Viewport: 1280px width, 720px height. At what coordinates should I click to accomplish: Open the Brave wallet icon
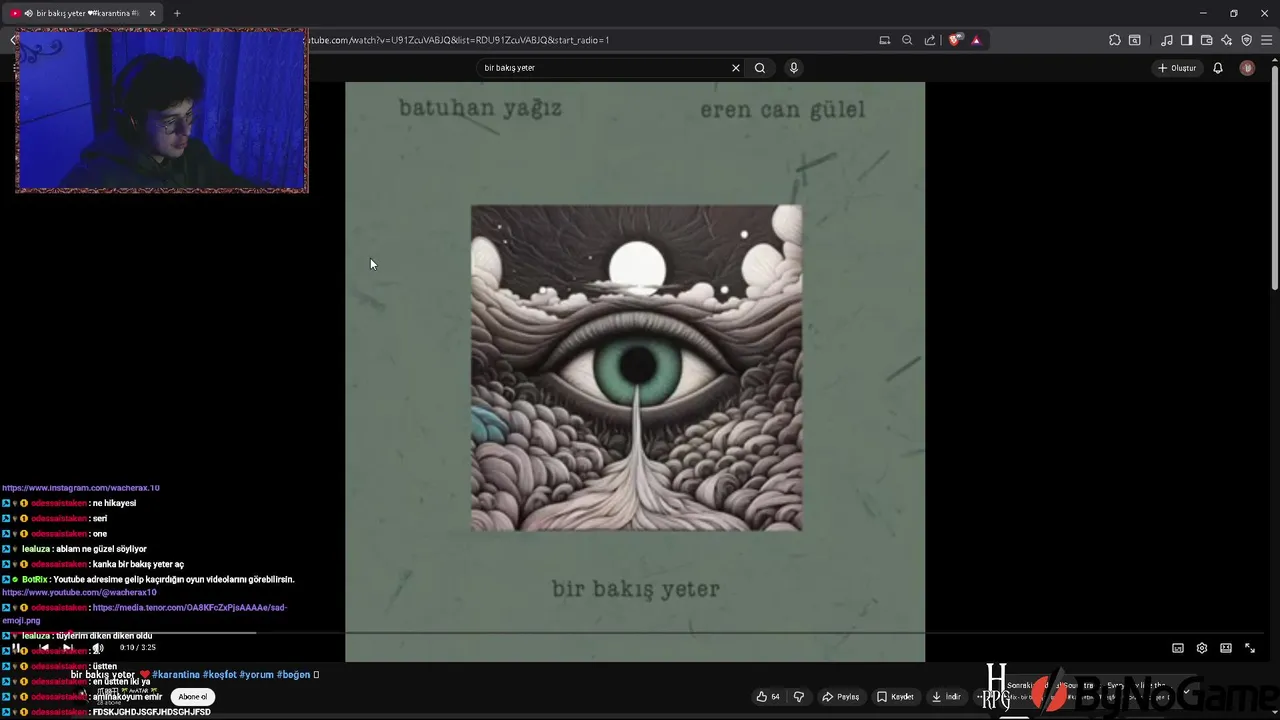[x=1206, y=40]
